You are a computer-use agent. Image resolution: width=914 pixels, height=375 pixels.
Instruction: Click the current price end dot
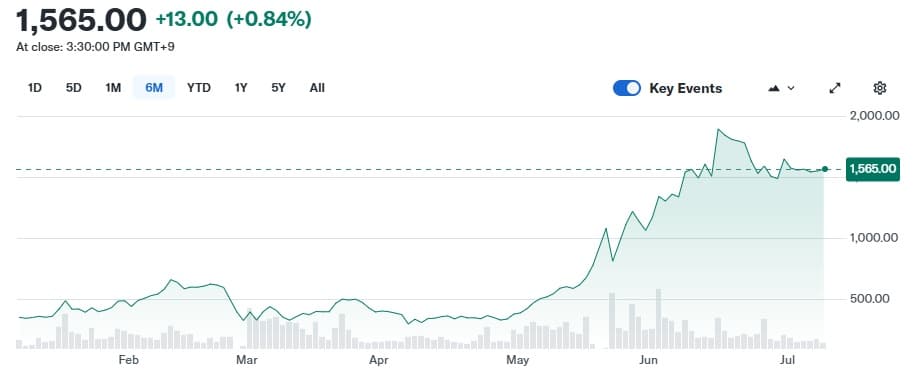coord(824,169)
